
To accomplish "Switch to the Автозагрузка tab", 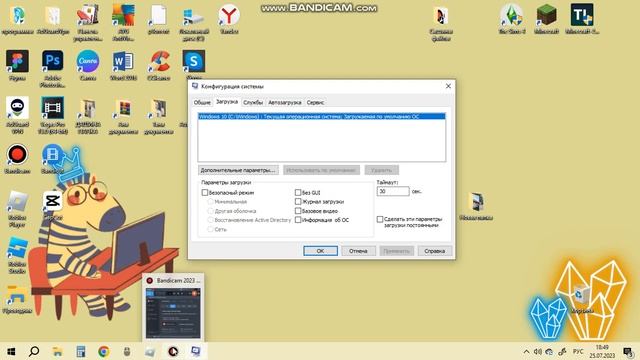I will click(284, 102).
